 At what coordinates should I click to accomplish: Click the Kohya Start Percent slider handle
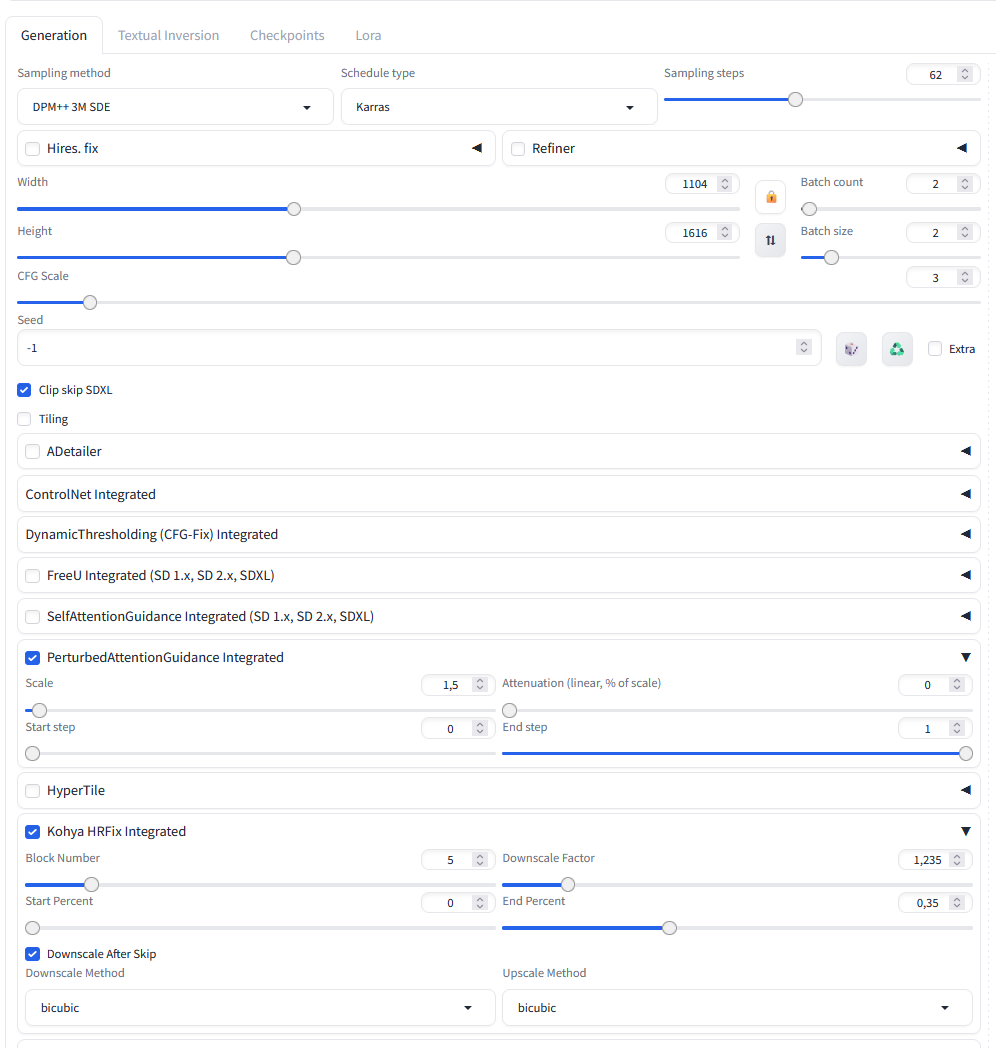[32, 928]
